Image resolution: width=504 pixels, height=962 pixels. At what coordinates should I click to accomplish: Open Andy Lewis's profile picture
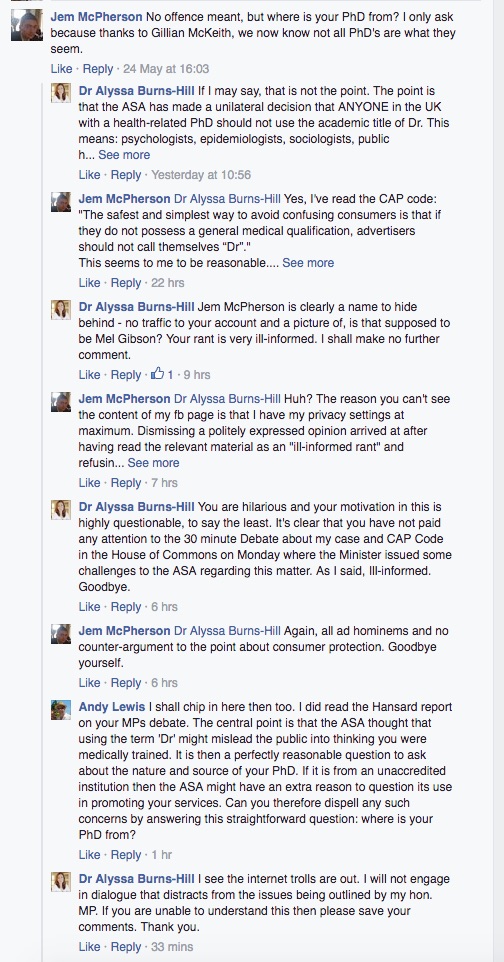tap(61, 710)
